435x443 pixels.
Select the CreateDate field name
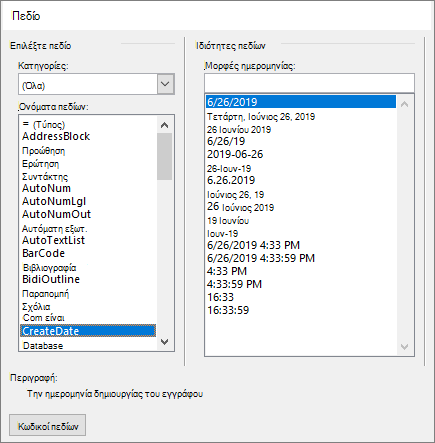click(x=88, y=331)
